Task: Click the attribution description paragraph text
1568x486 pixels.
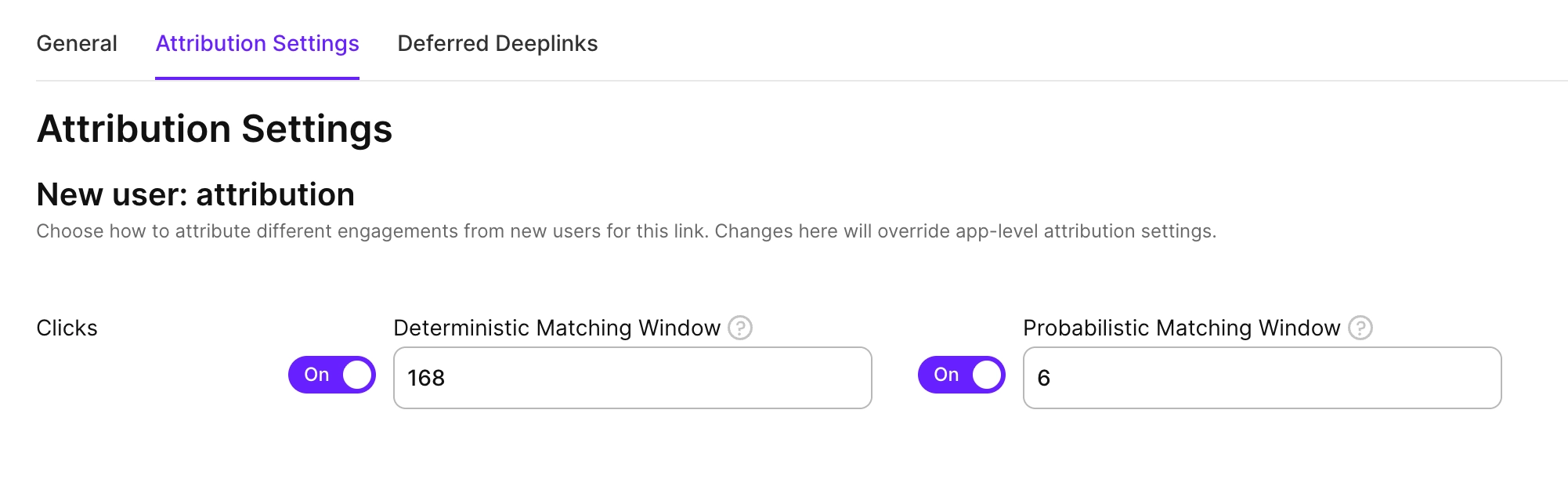Action: (x=627, y=231)
